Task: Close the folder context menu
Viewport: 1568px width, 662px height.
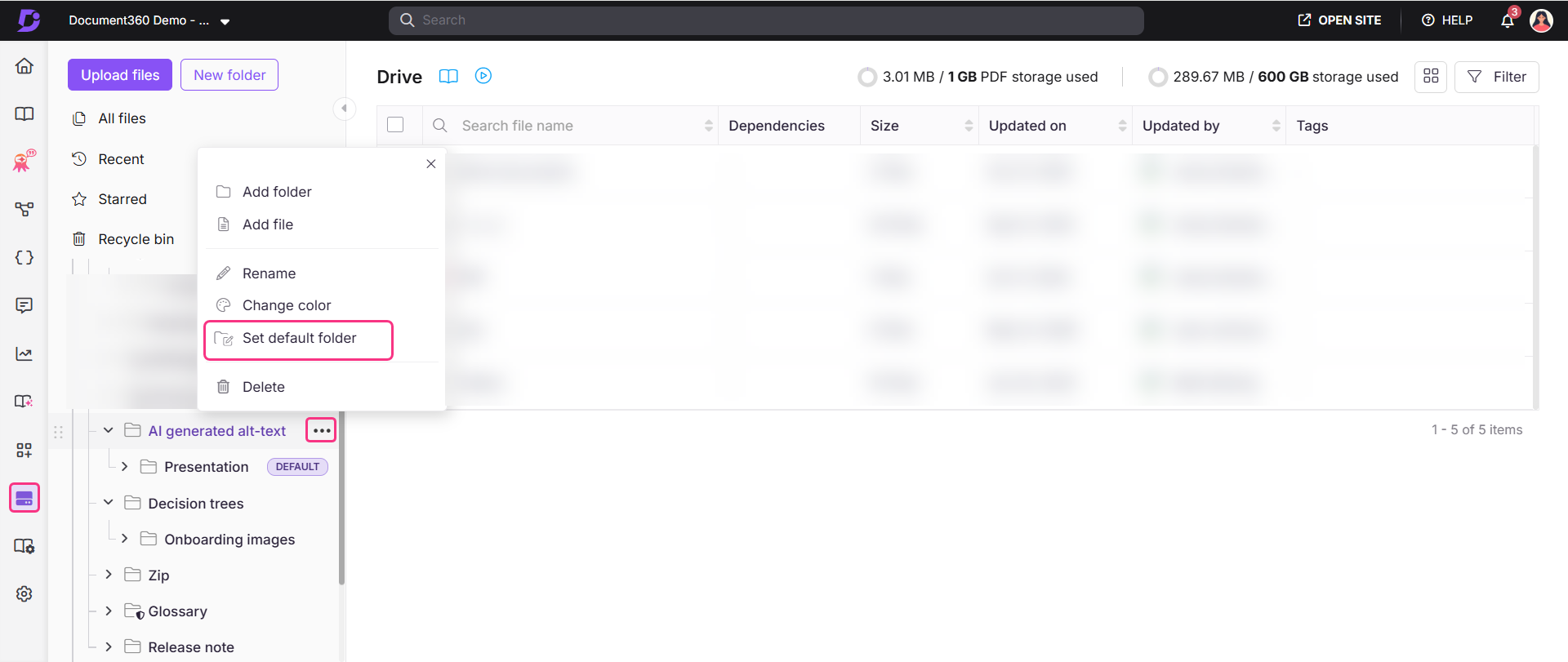Action: 431,164
